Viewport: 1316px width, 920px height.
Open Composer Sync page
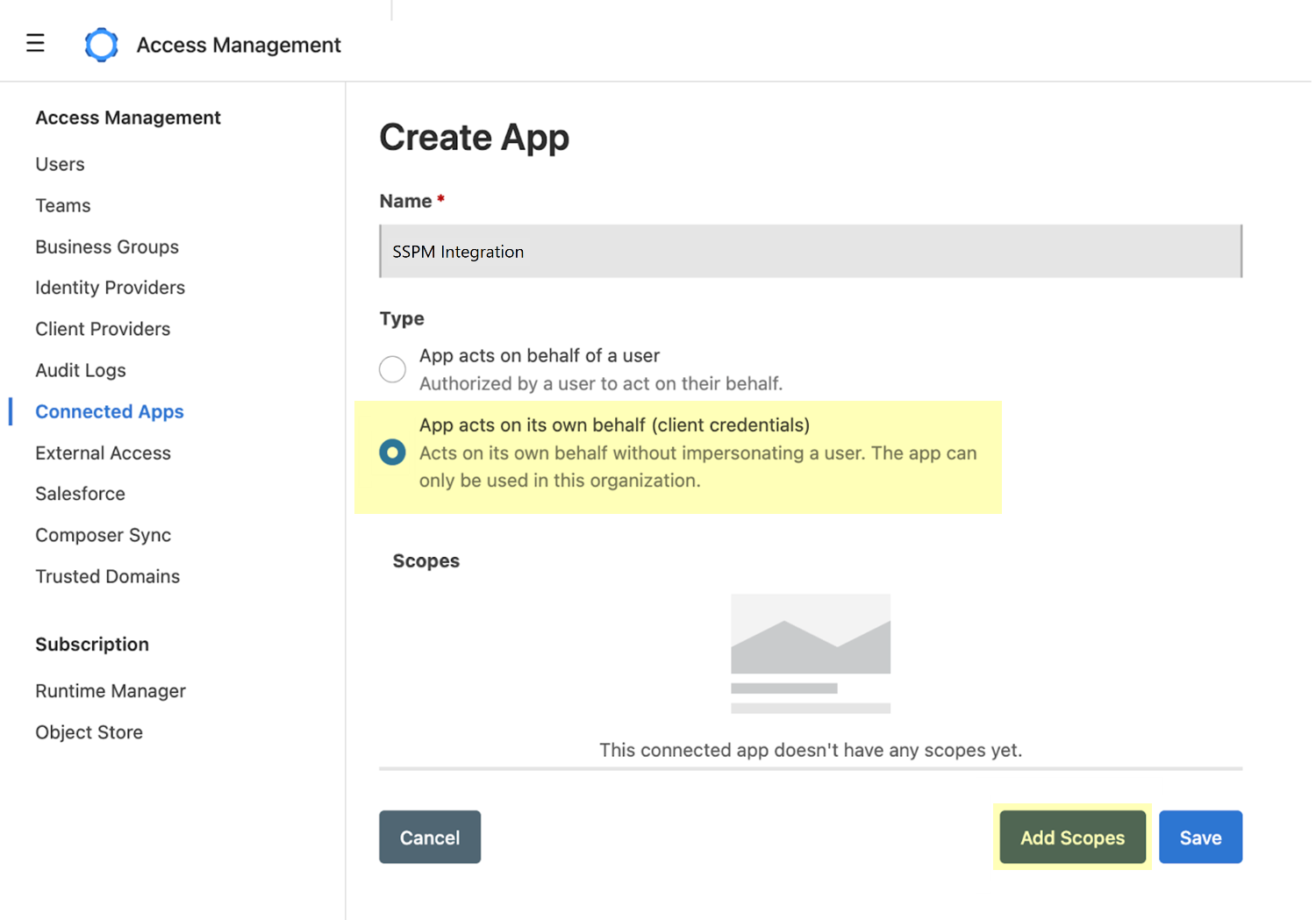pos(103,535)
